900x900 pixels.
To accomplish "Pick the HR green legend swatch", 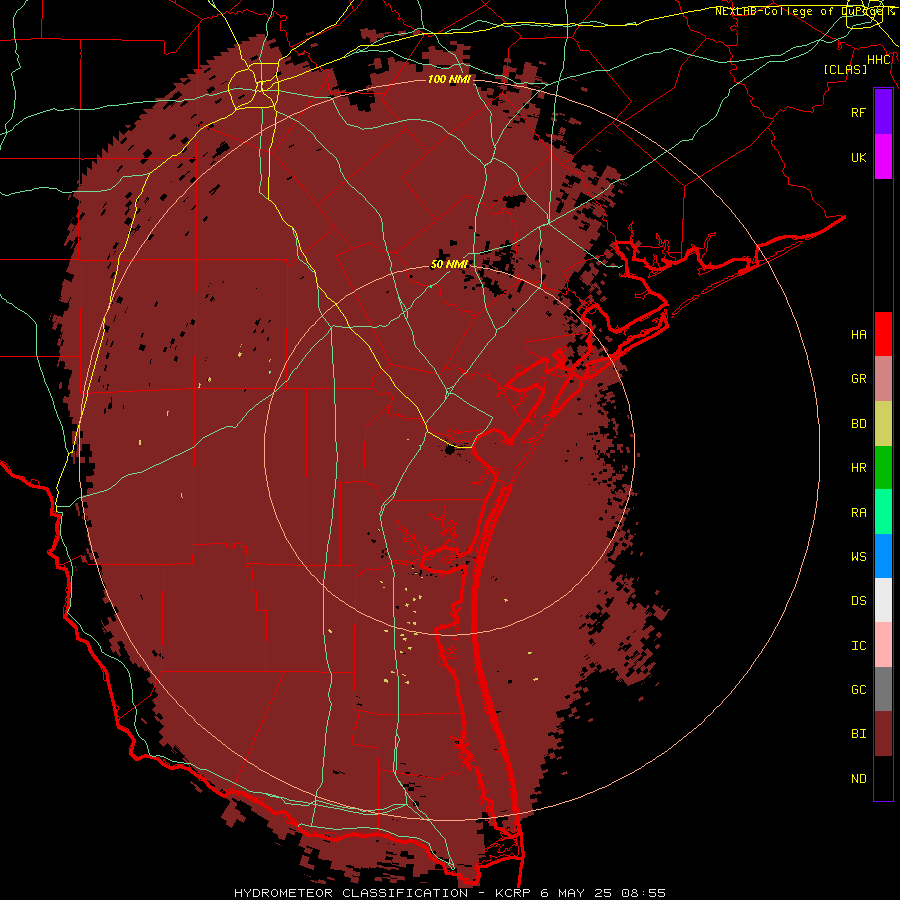I will 883,467.
